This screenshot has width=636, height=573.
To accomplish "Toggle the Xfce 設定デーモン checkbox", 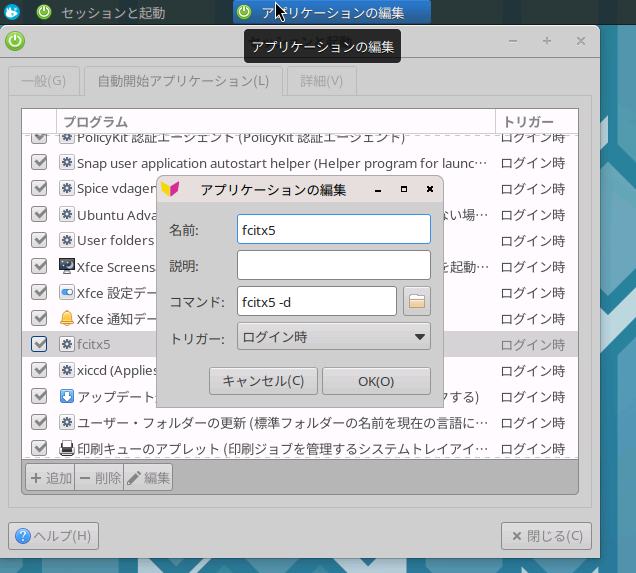I will pos(39,292).
